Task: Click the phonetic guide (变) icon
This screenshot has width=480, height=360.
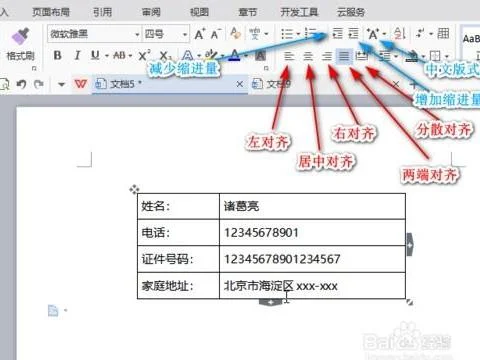Action: [x=255, y=34]
